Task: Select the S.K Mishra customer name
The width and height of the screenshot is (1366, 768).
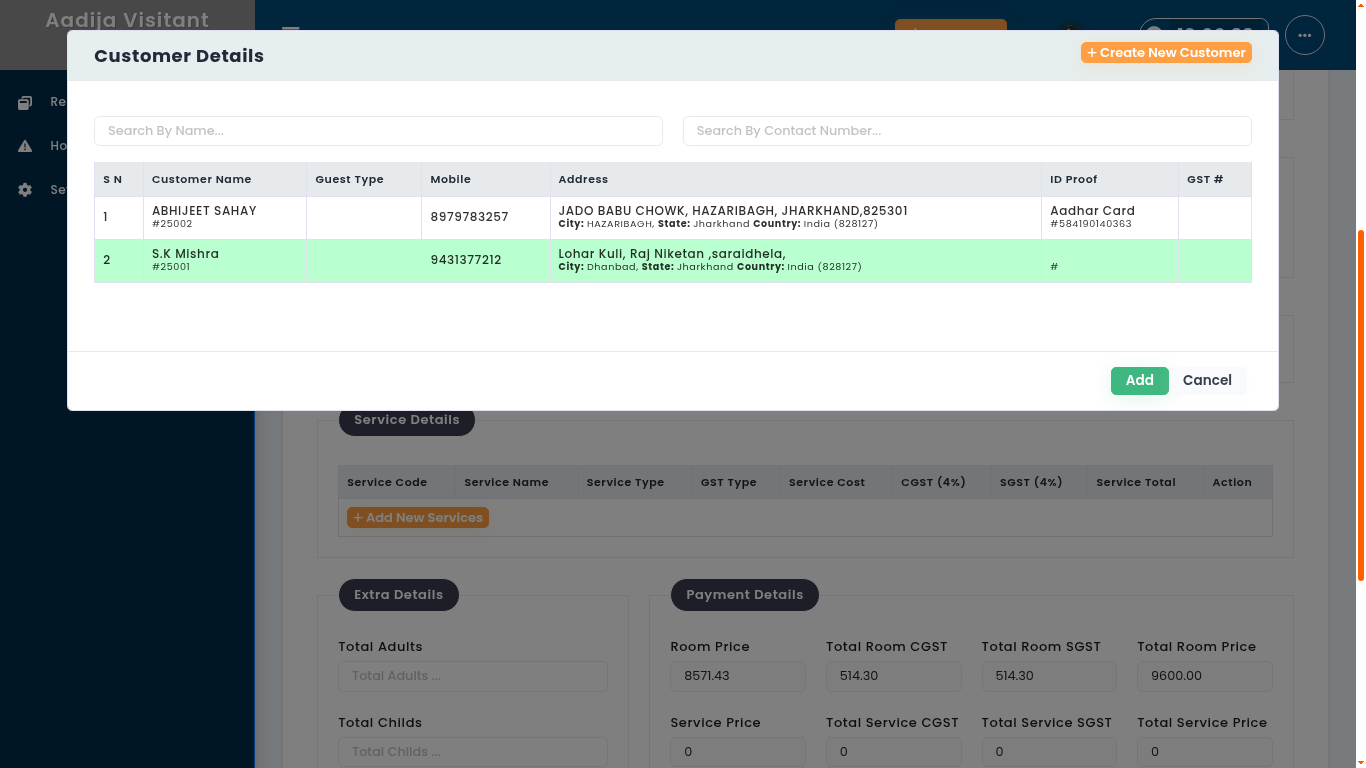Action: pyautogui.click(x=185, y=254)
